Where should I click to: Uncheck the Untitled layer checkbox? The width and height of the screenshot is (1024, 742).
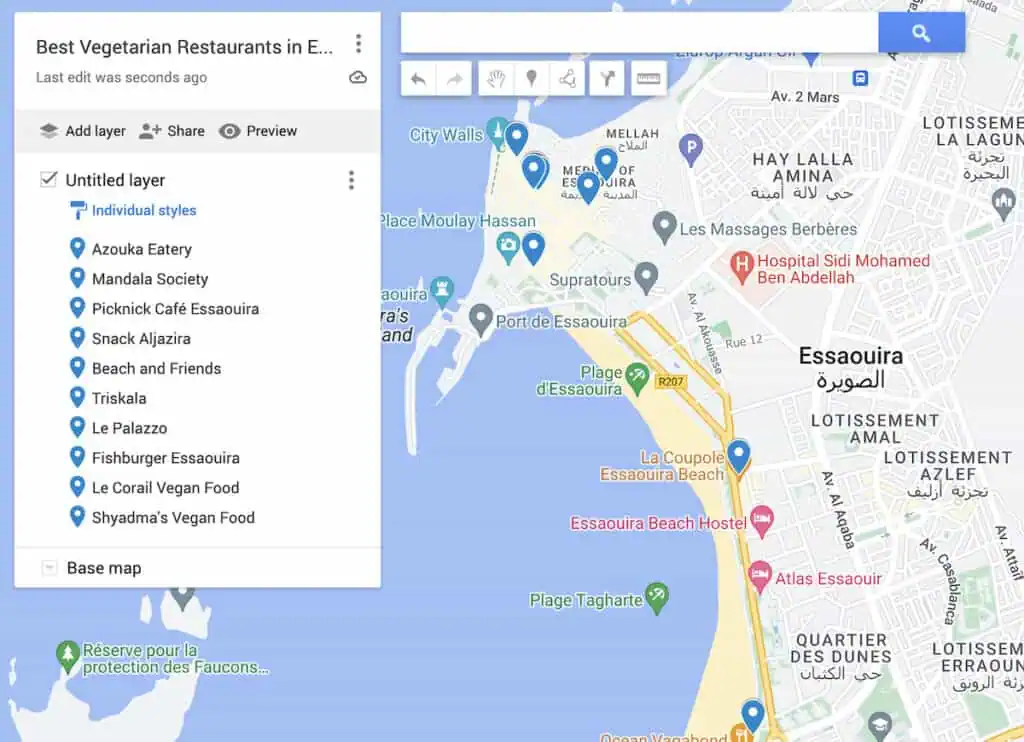pyautogui.click(x=48, y=179)
